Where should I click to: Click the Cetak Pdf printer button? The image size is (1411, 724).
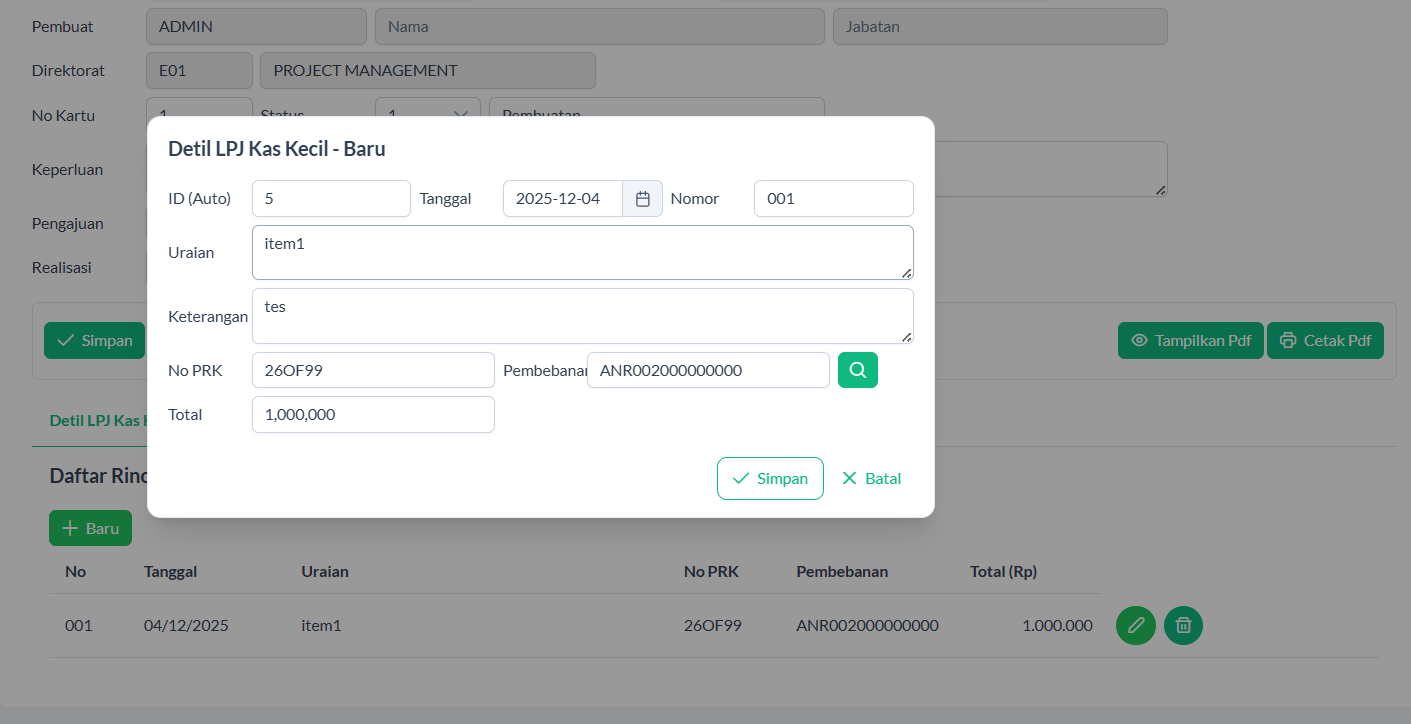tap(1325, 340)
